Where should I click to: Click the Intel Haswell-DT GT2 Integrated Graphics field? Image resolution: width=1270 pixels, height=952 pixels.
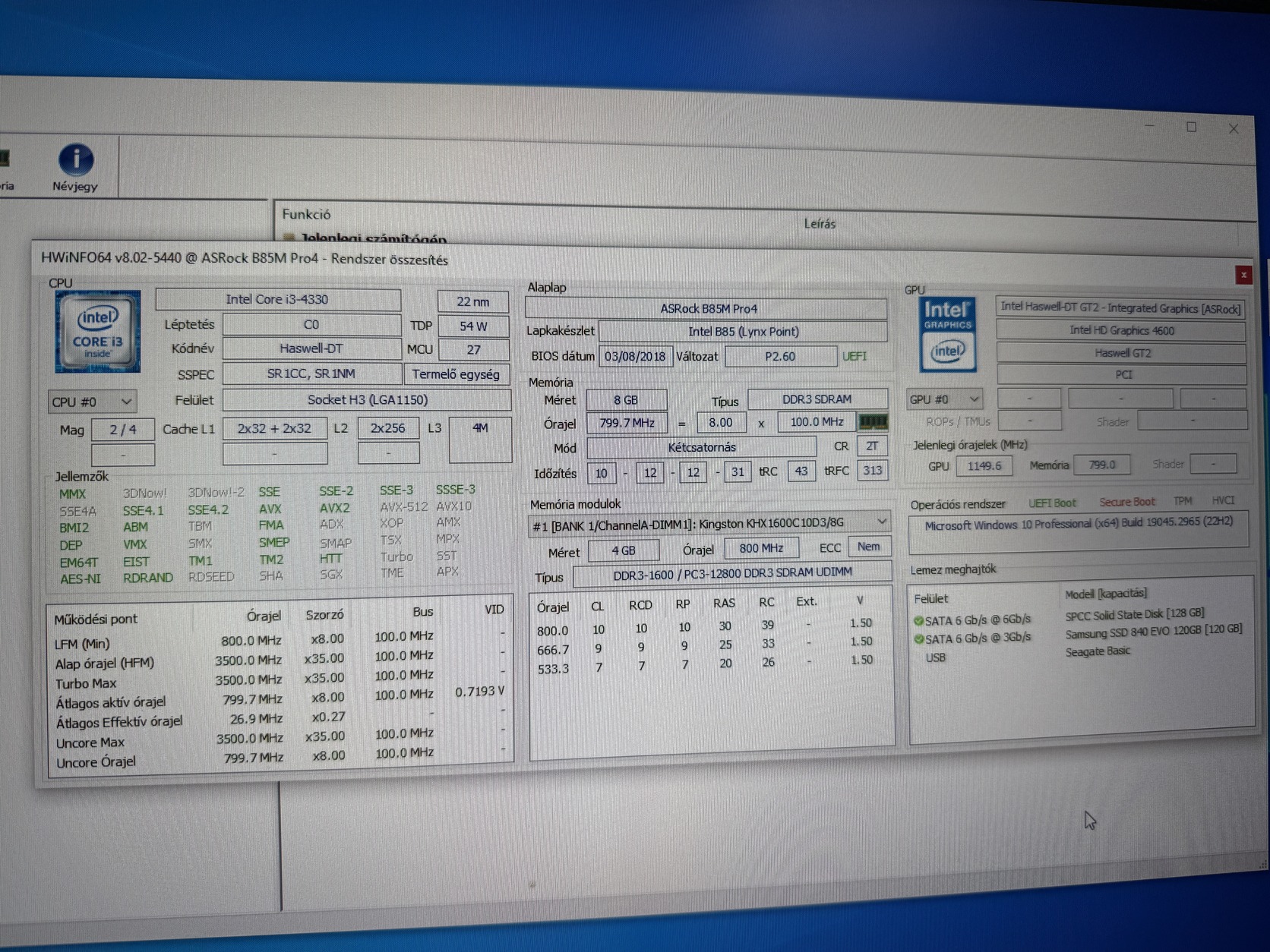coord(1120,307)
